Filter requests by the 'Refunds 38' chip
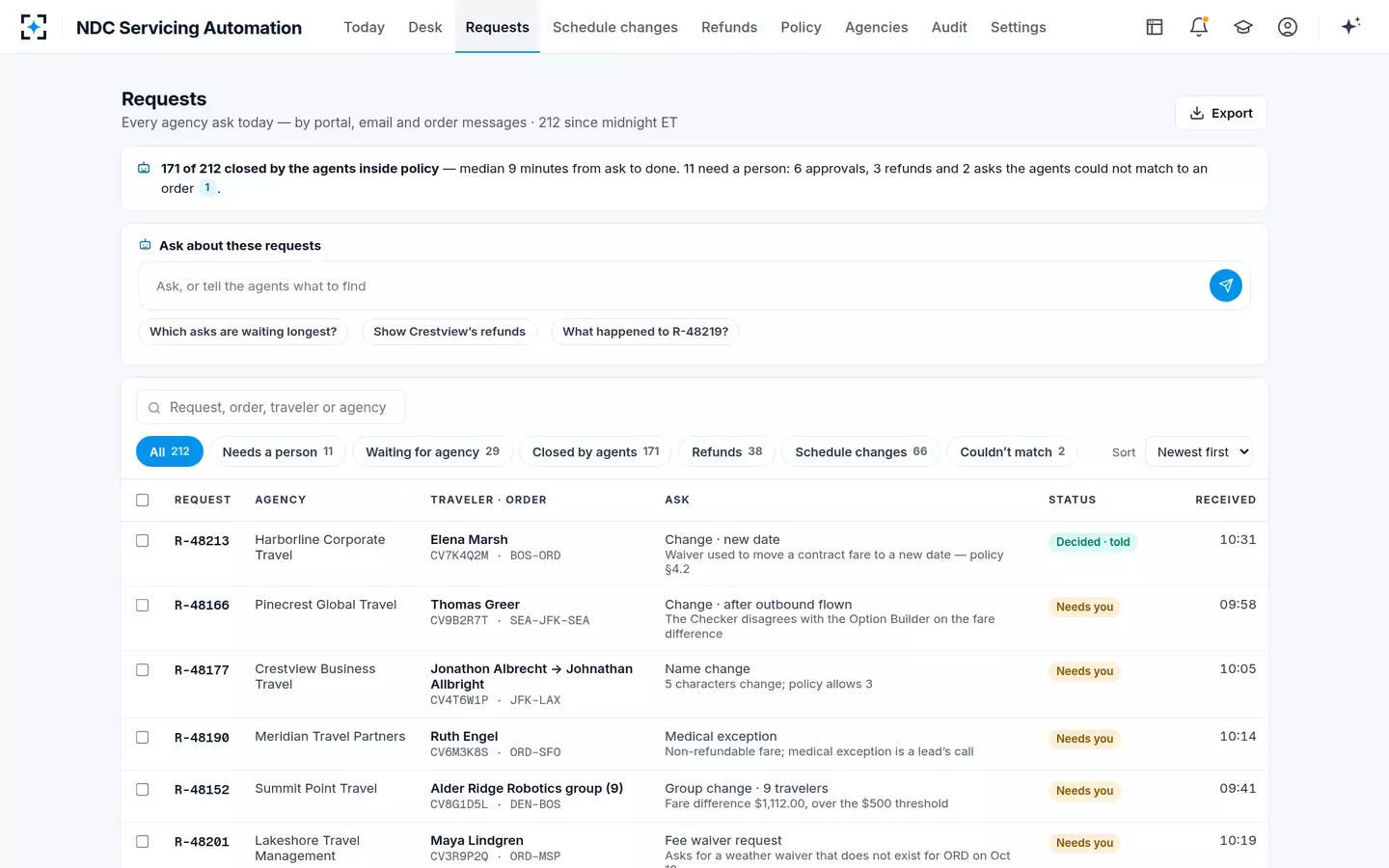Screen dimensions: 1389x868 (x=726, y=451)
